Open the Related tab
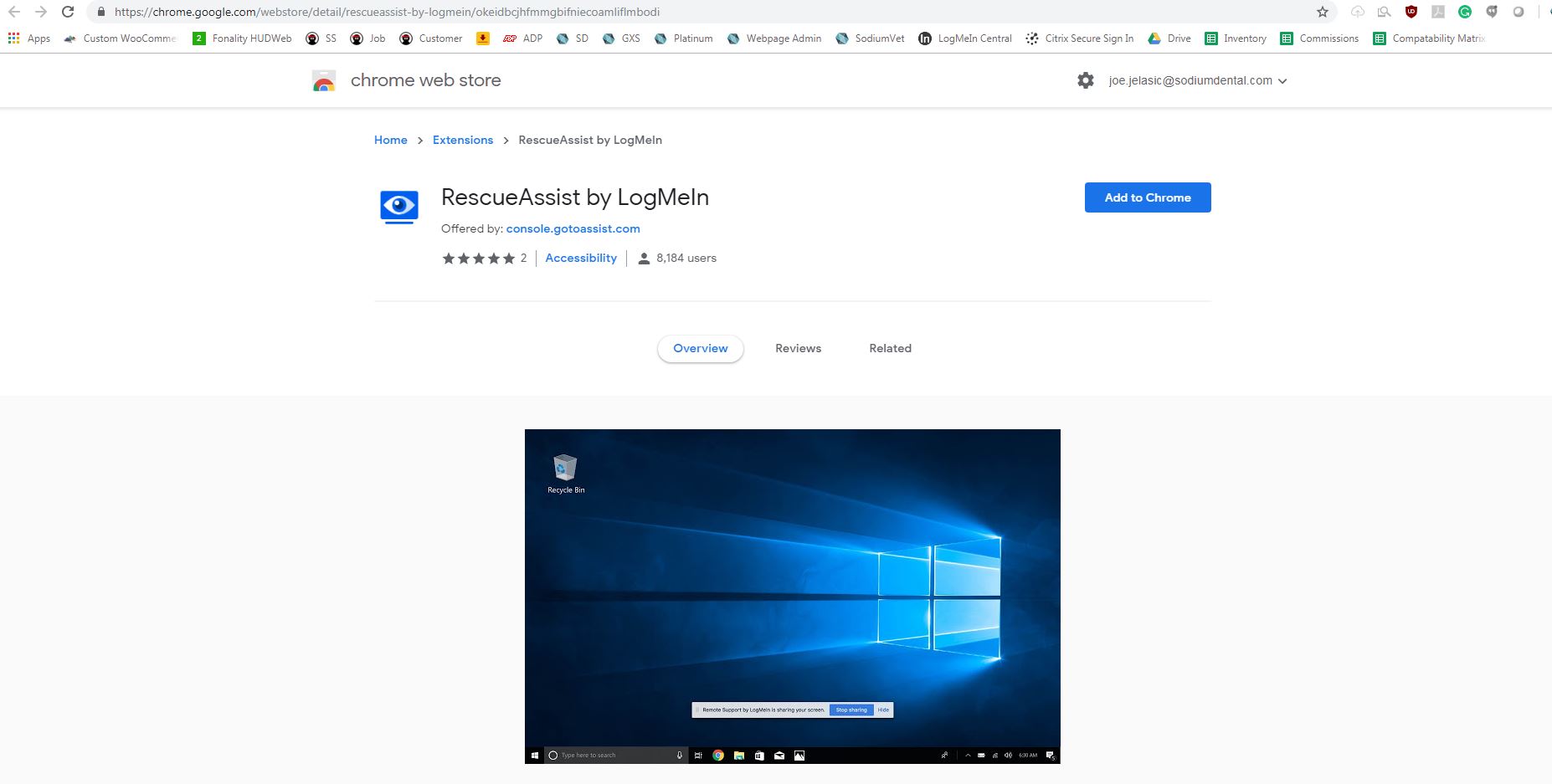The image size is (1552, 784). pos(890,348)
